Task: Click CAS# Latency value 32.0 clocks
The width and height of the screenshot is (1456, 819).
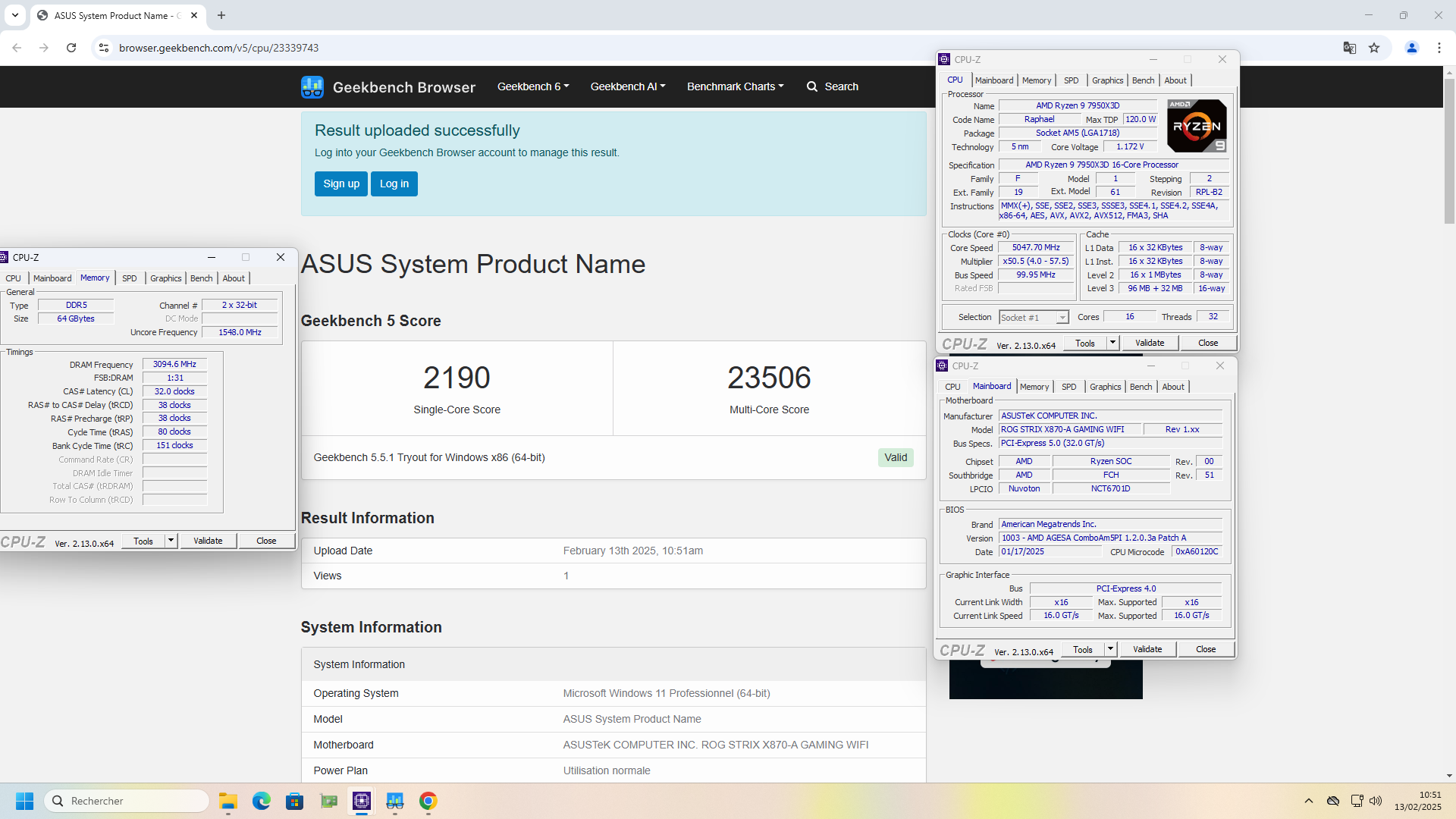Action: point(174,391)
